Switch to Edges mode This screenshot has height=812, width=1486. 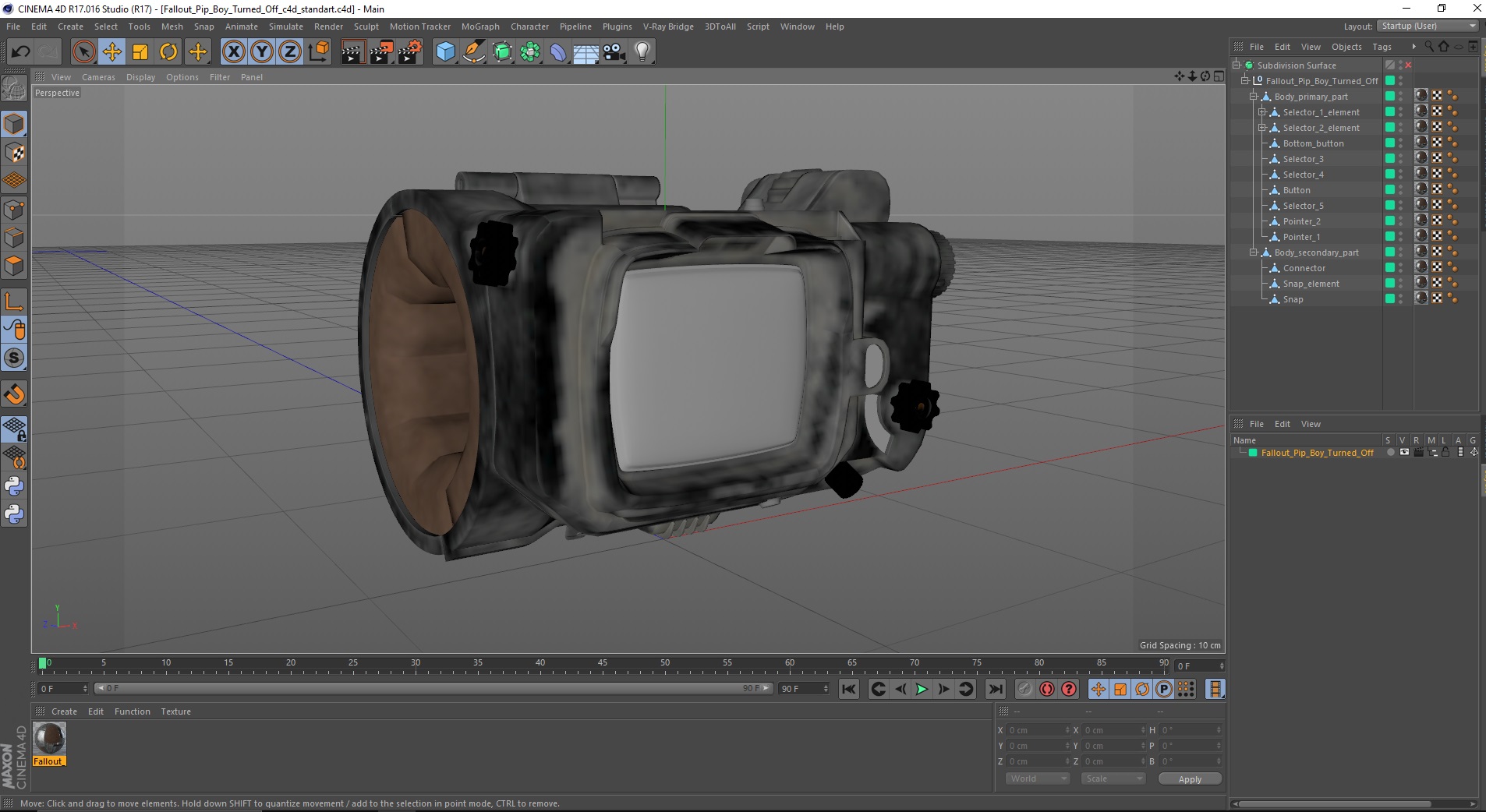(x=14, y=238)
